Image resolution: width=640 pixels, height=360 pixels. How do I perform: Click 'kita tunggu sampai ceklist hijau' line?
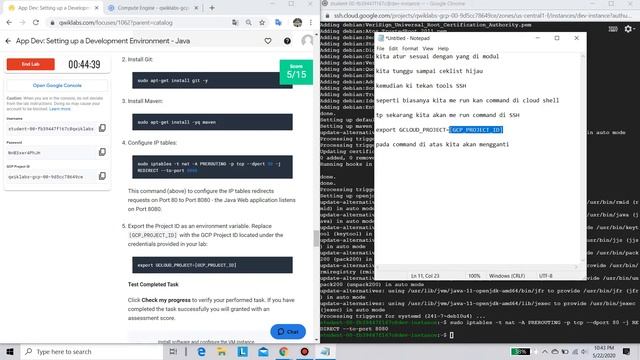429,71
